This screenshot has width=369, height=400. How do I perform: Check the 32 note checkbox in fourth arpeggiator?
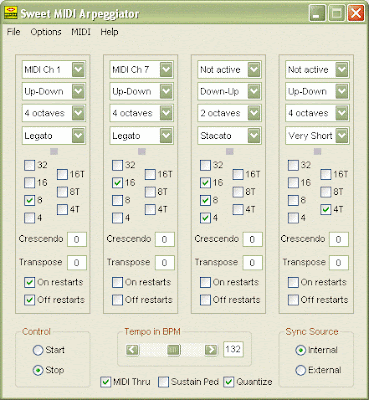[x=293, y=165]
